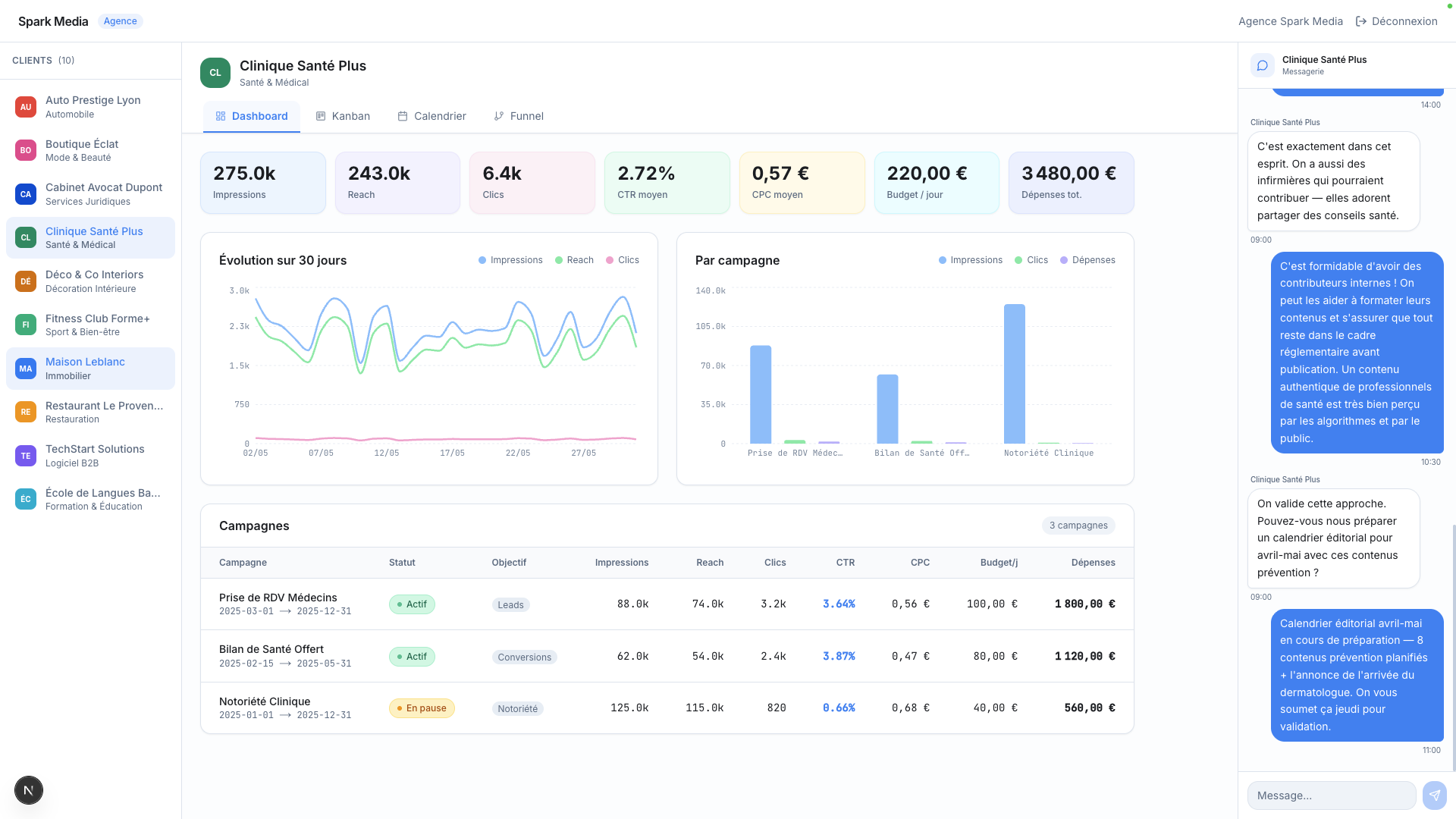1456x819 pixels.
Task: Click the send message paper plane icon
Action: [x=1434, y=795]
